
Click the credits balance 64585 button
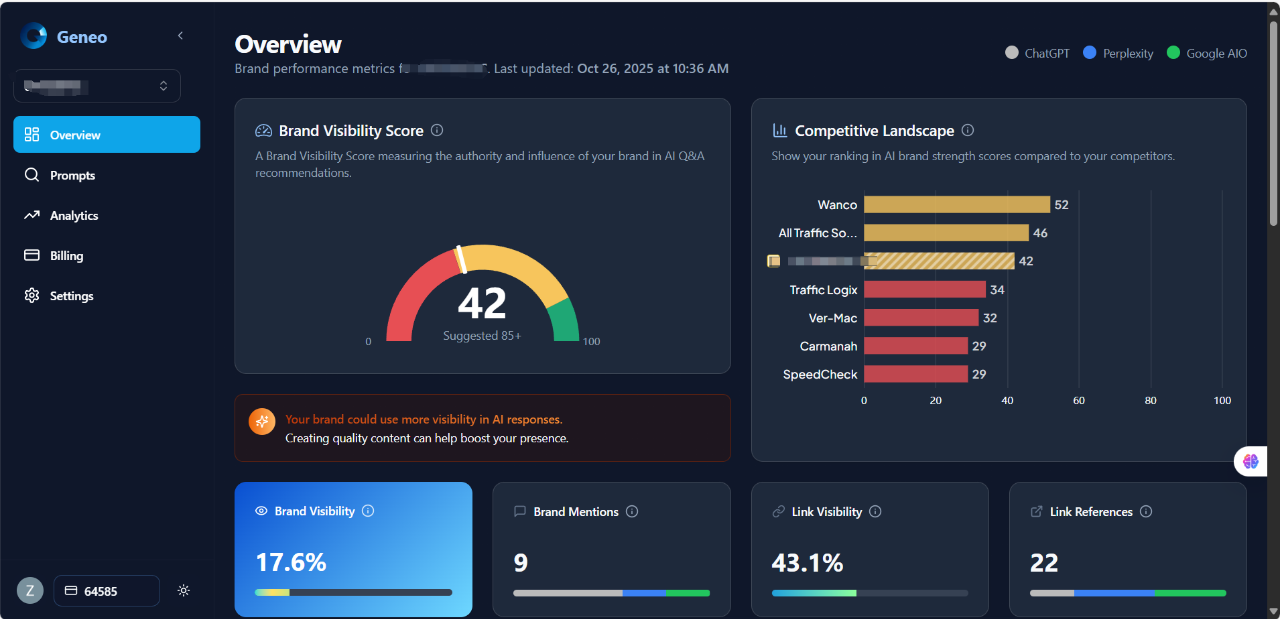pos(106,591)
